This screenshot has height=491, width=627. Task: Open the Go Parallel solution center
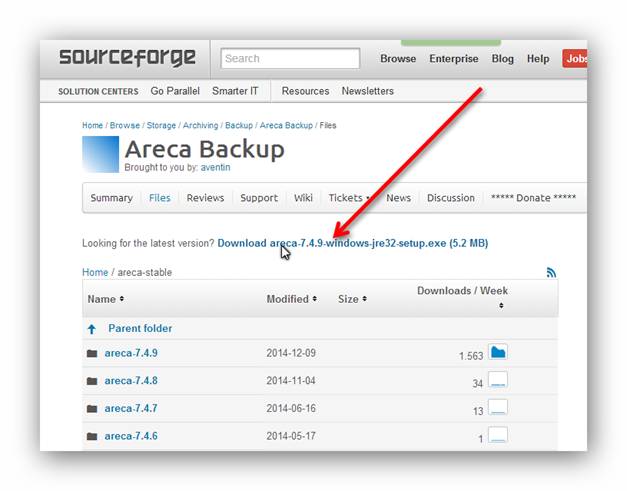(175, 91)
